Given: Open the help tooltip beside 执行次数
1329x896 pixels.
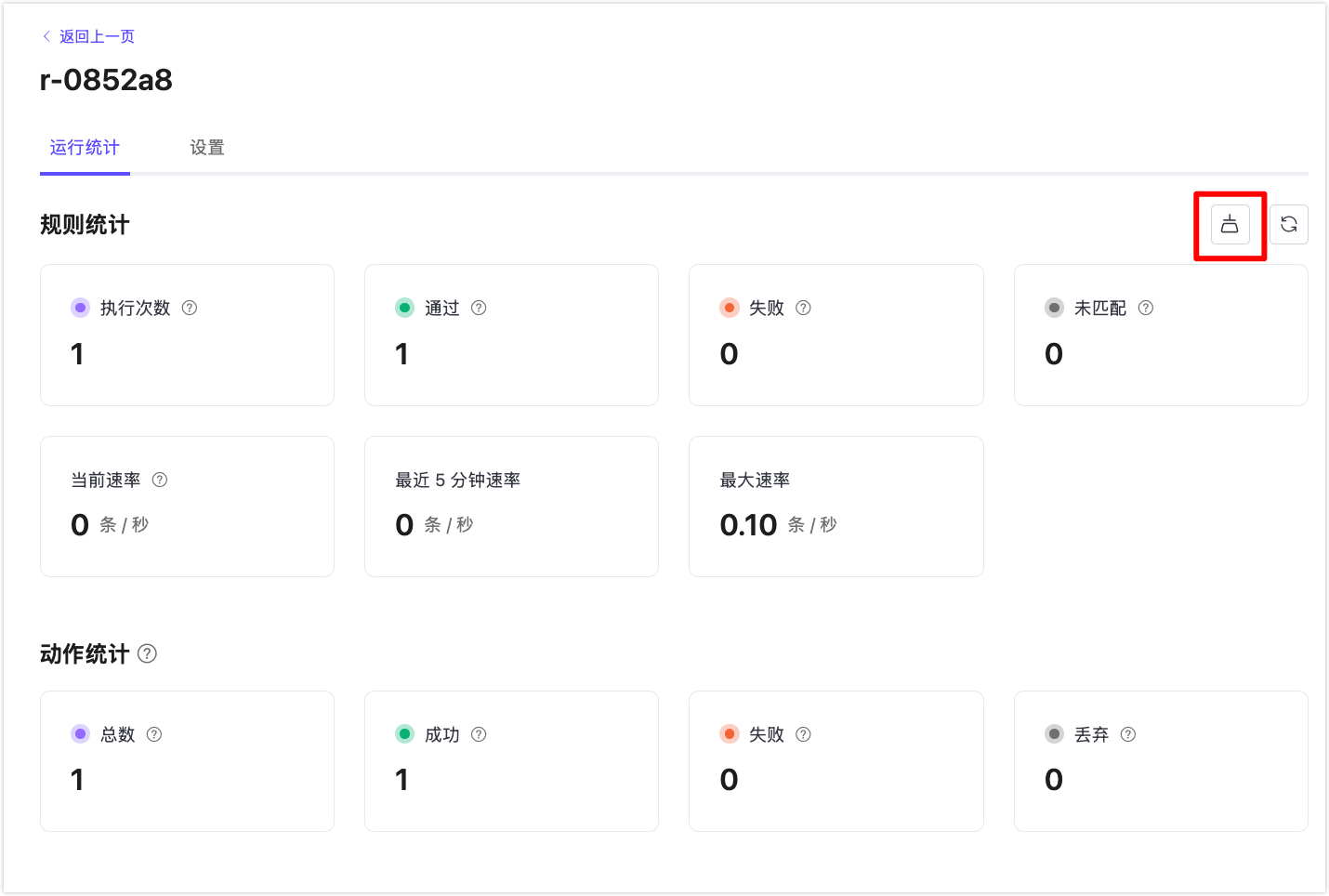Looking at the screenshot, I should pos(189,308).
